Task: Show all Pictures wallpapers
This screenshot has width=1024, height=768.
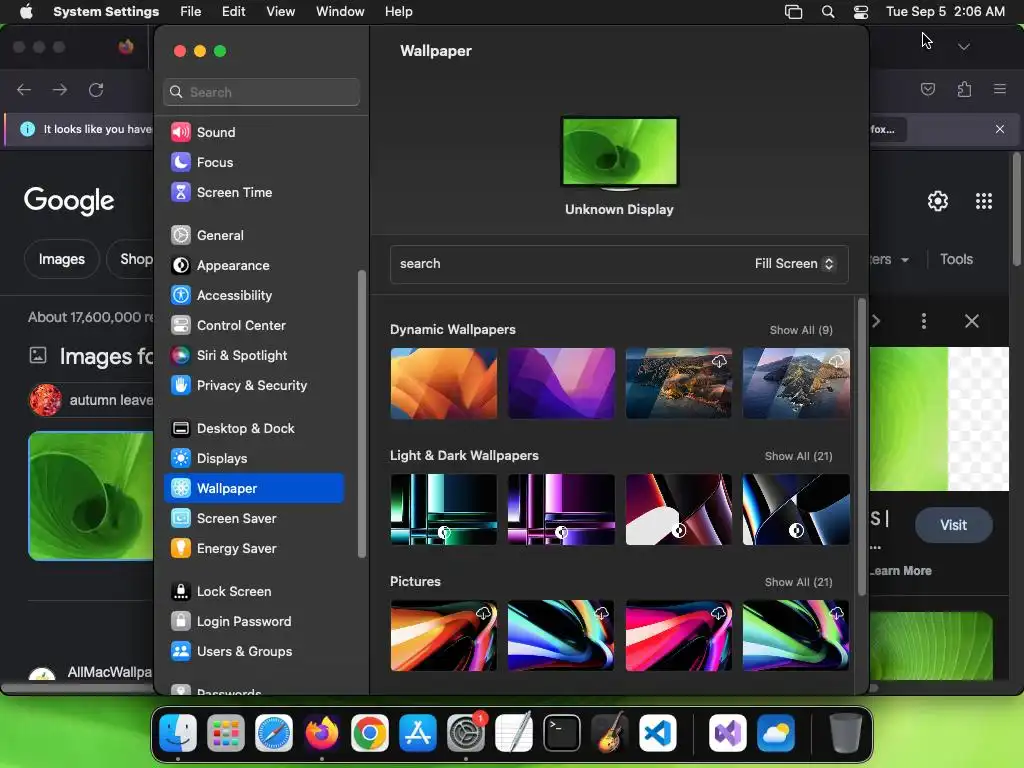Action: click(x=798, y=583)
